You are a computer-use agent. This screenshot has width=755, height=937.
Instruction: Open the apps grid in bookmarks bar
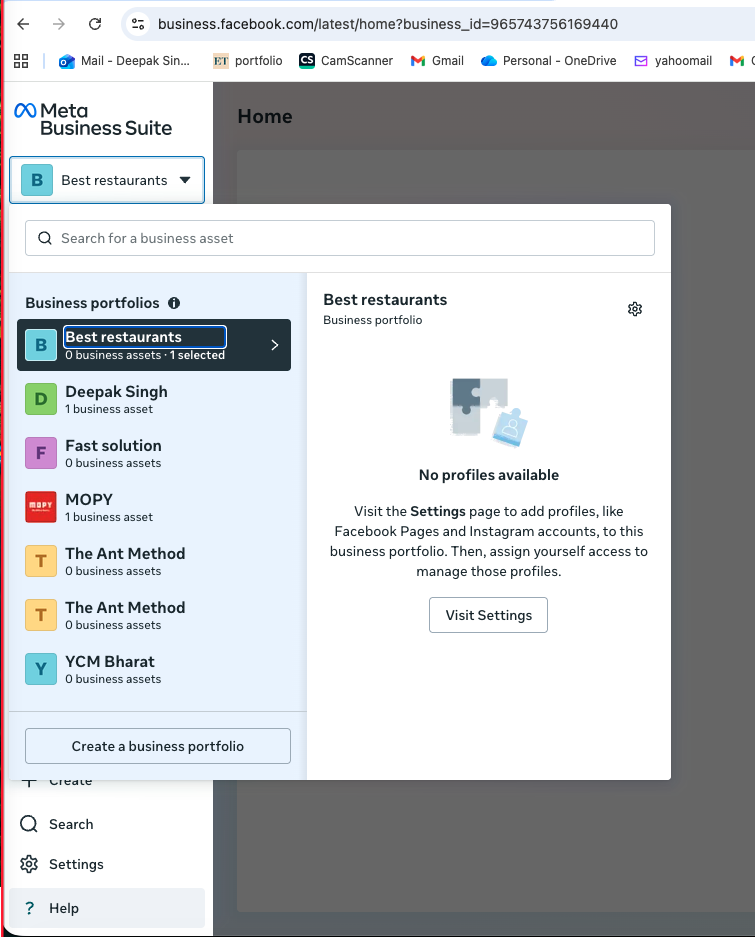pyautogui.click(x=21, y=61)
